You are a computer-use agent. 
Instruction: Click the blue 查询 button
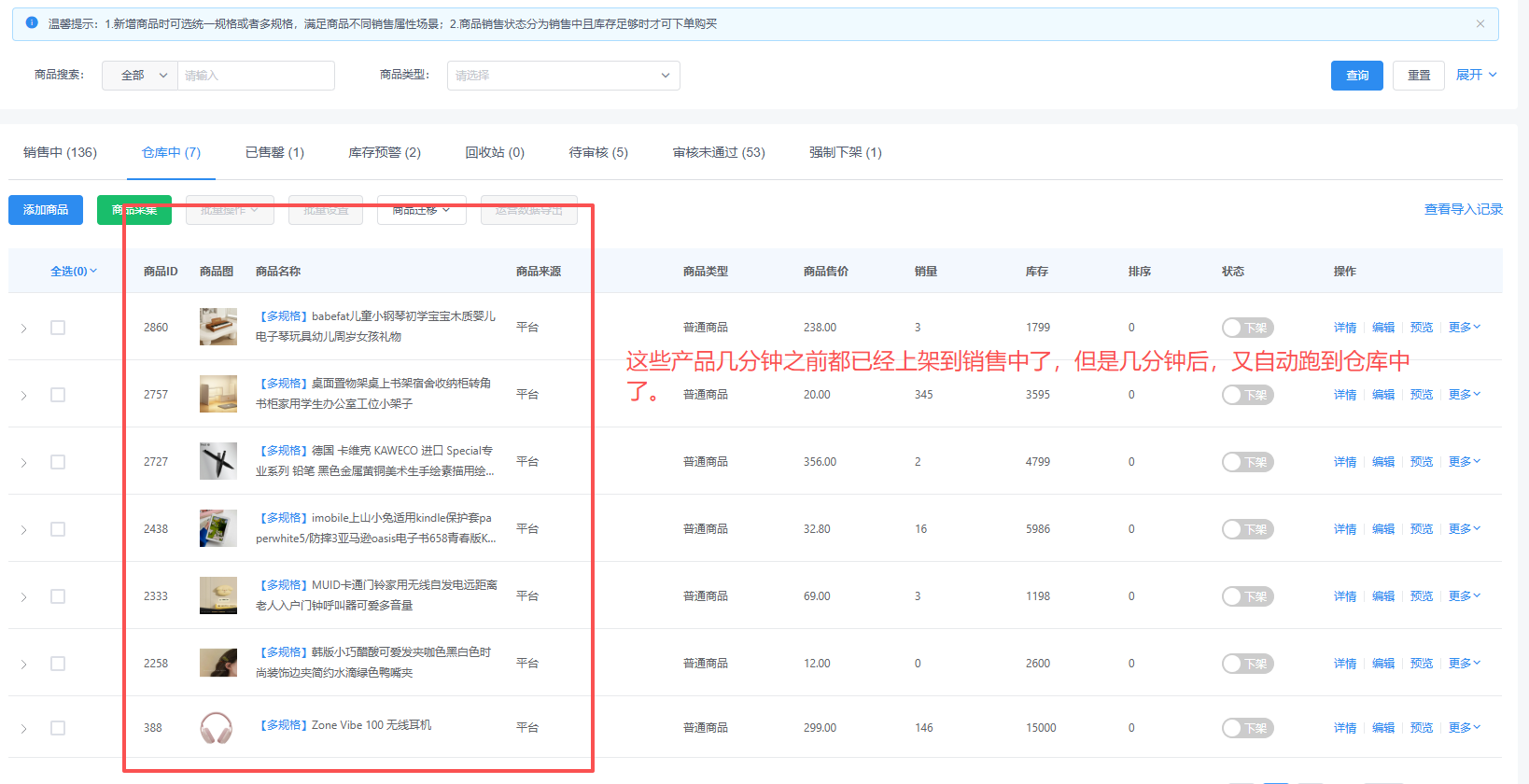(1356, 76)
